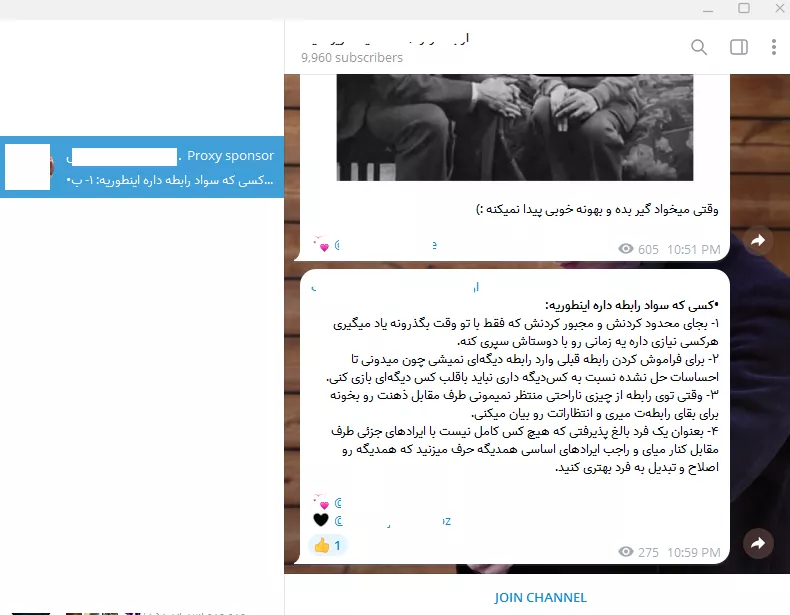Screen dimensions: 790x615
Task: Click the chat avatar in the sidebar
Action: (28, 167)
